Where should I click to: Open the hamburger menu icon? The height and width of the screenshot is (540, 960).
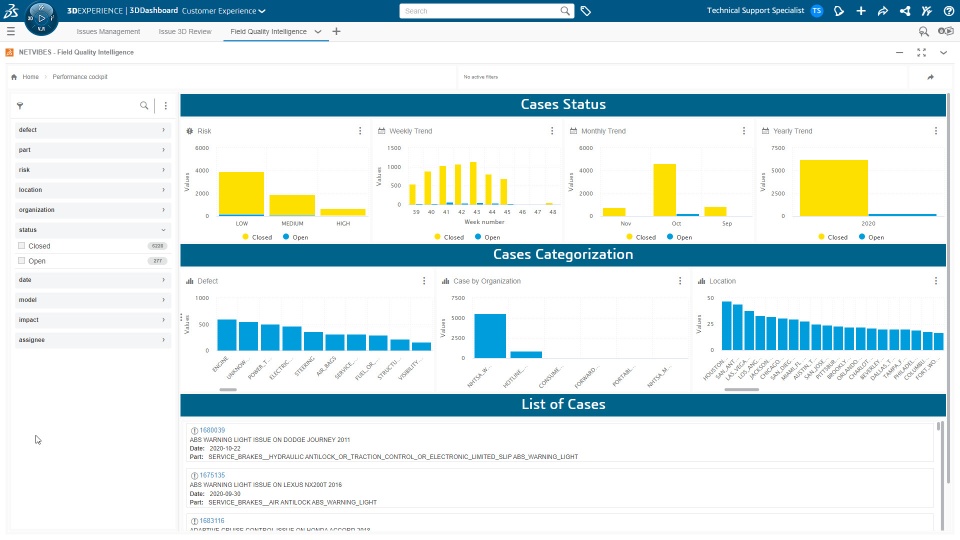point(10,31)
